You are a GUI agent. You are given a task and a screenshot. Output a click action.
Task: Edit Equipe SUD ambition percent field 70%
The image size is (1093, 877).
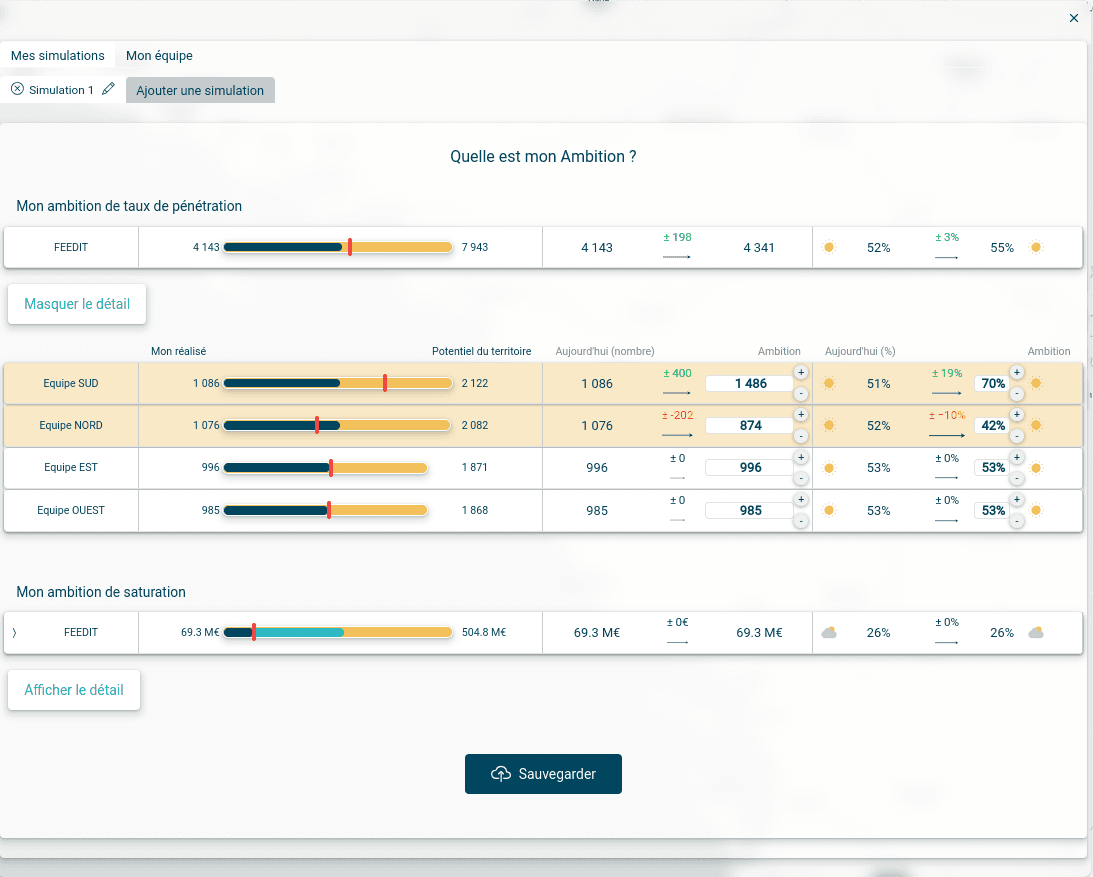point(993,383)
